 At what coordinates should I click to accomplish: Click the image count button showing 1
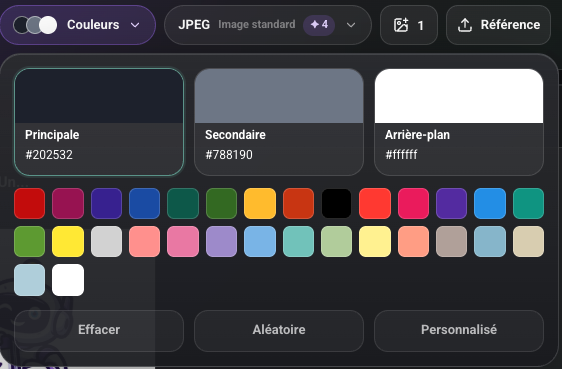(409, 25)
